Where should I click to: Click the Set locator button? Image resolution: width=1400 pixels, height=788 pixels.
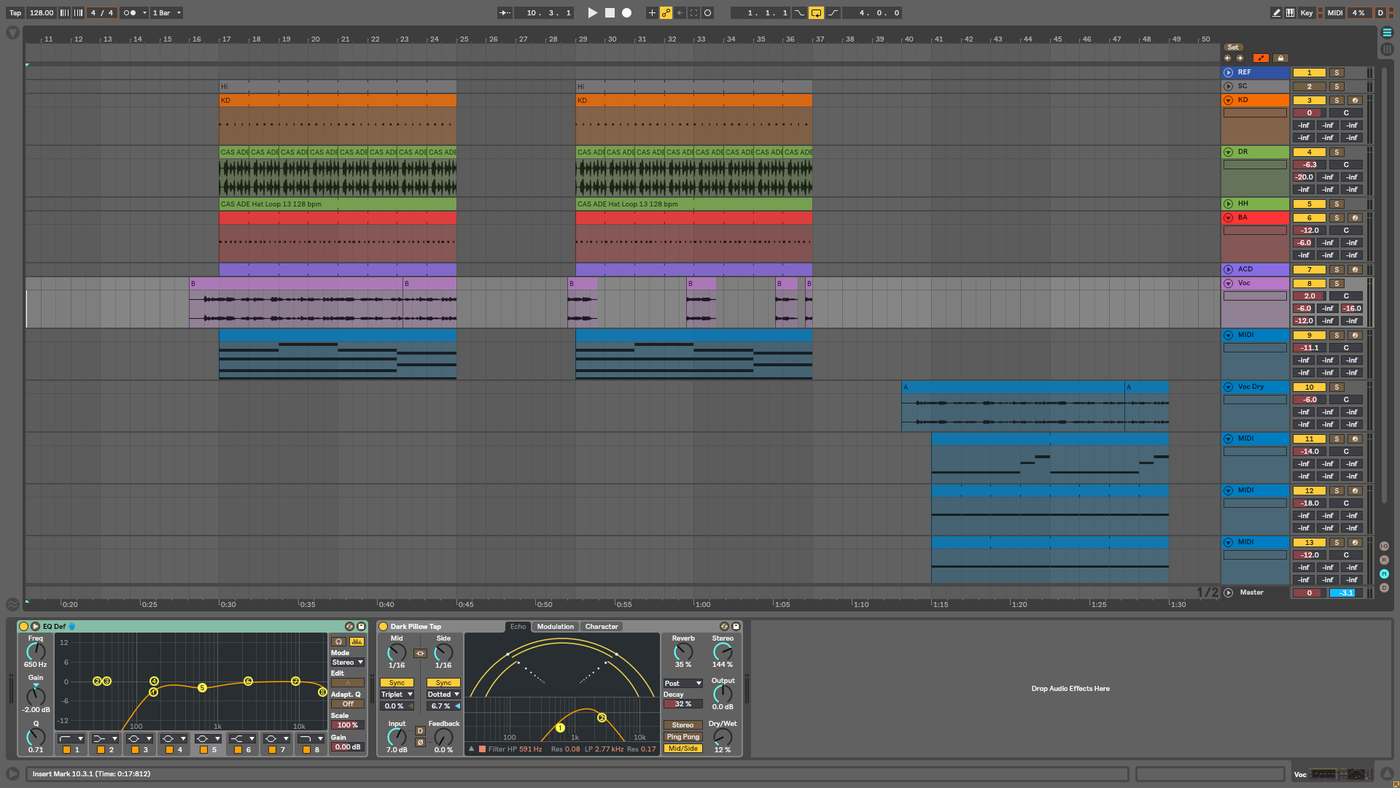point(1233,47)
